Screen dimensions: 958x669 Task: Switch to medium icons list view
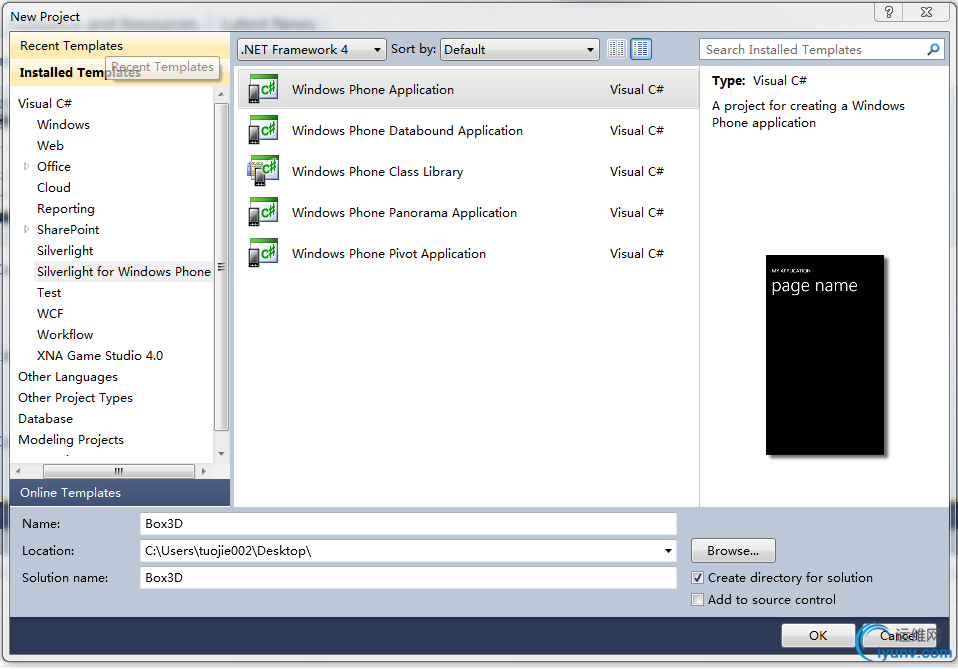pyautogui.click(x=641, y=49)
